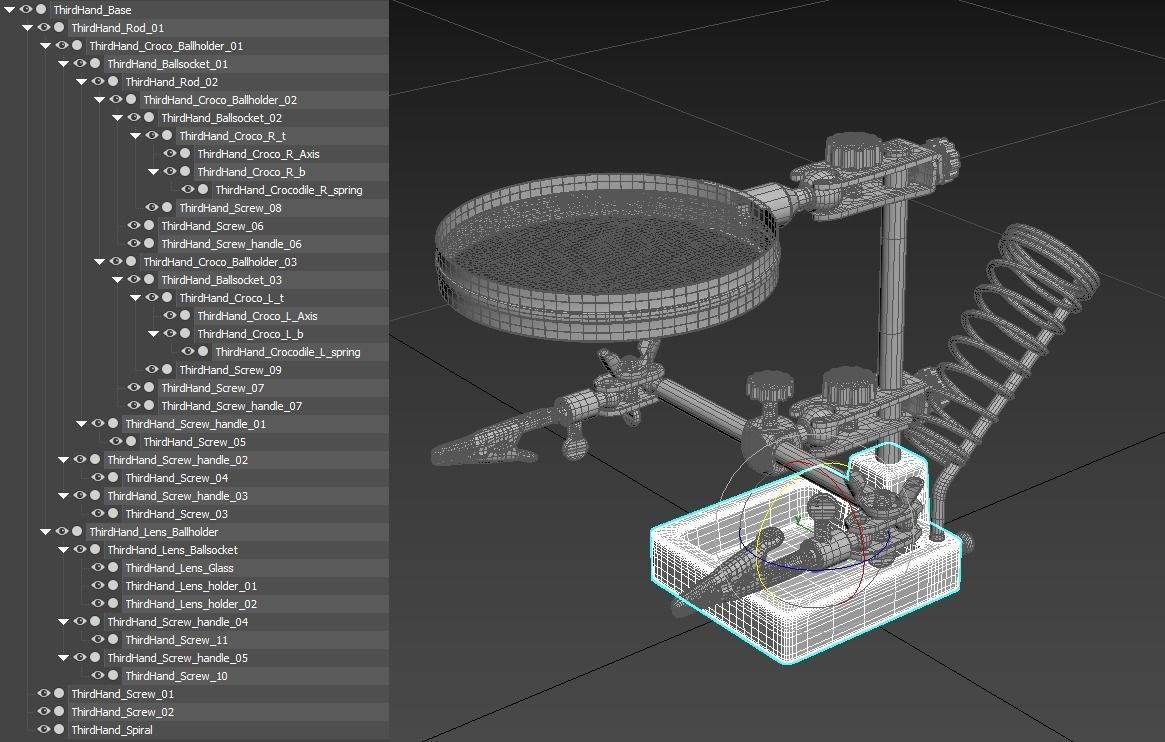1165x742 pixels.
Task: Click object dot icon of ThirdHand_Screw_04
Action: [x=113, y=478]
